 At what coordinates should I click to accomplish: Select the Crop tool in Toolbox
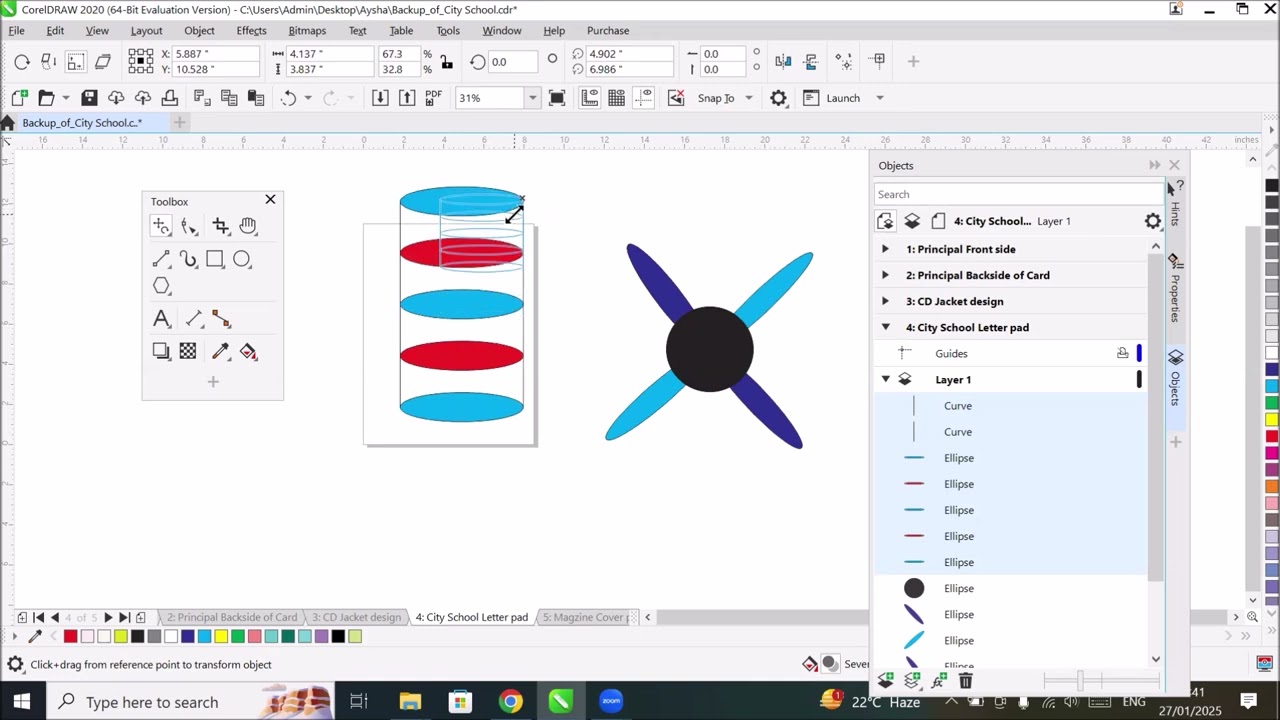pos(221,227)
